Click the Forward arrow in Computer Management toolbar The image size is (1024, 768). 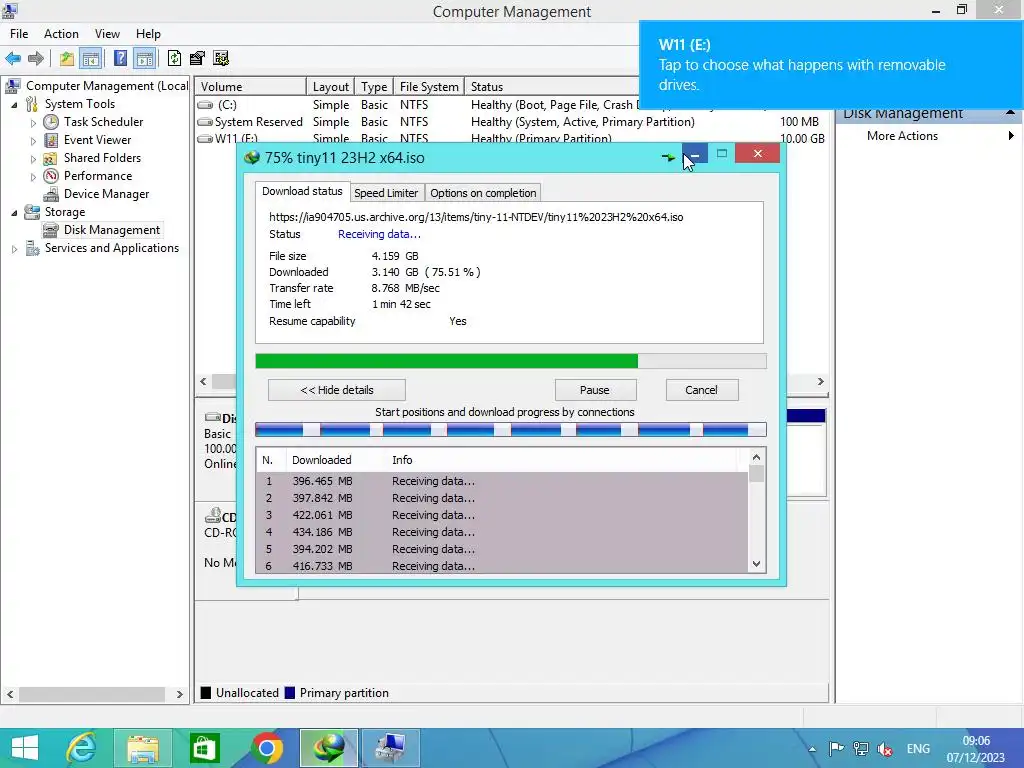point(37,59)
